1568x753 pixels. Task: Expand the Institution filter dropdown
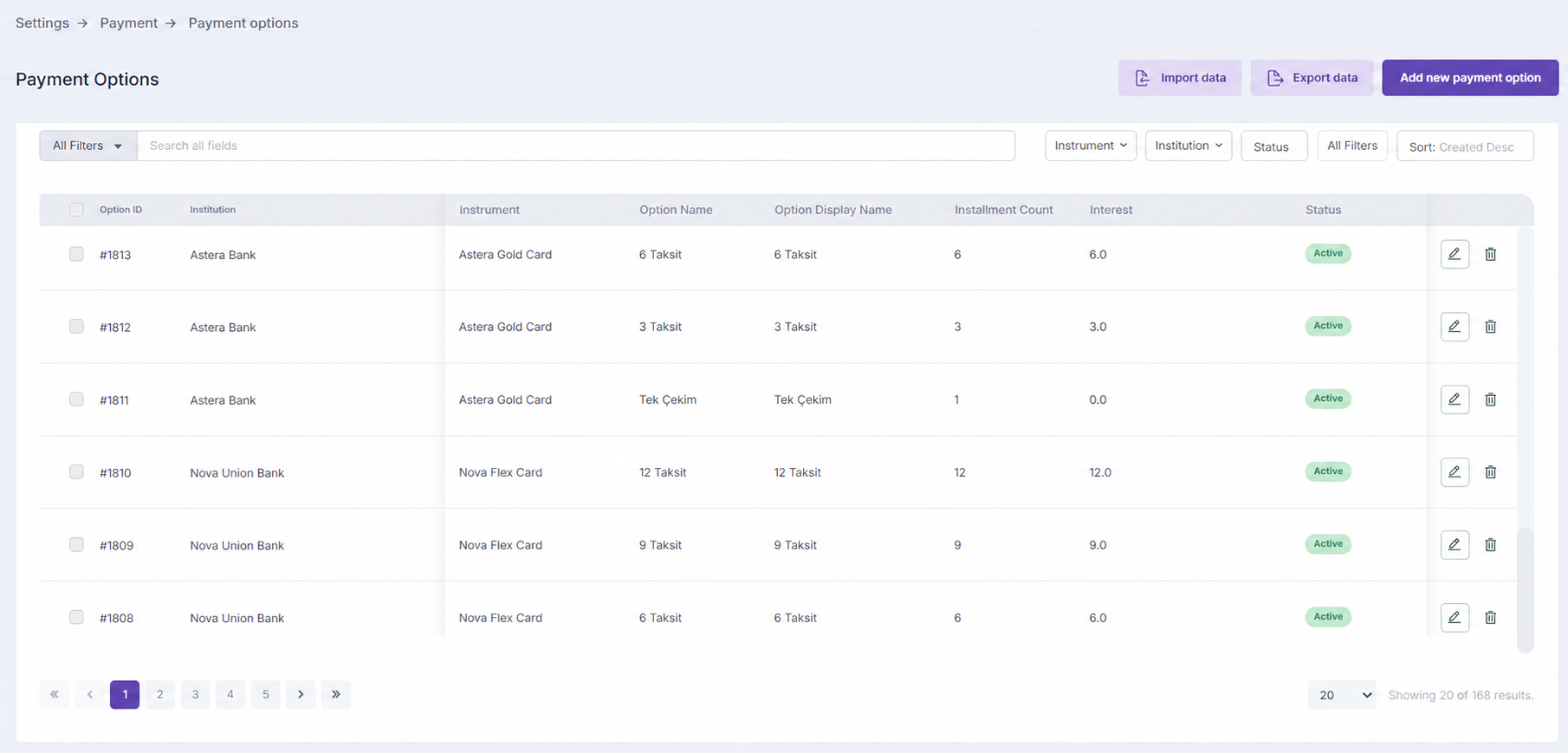tap(1189, 146)
